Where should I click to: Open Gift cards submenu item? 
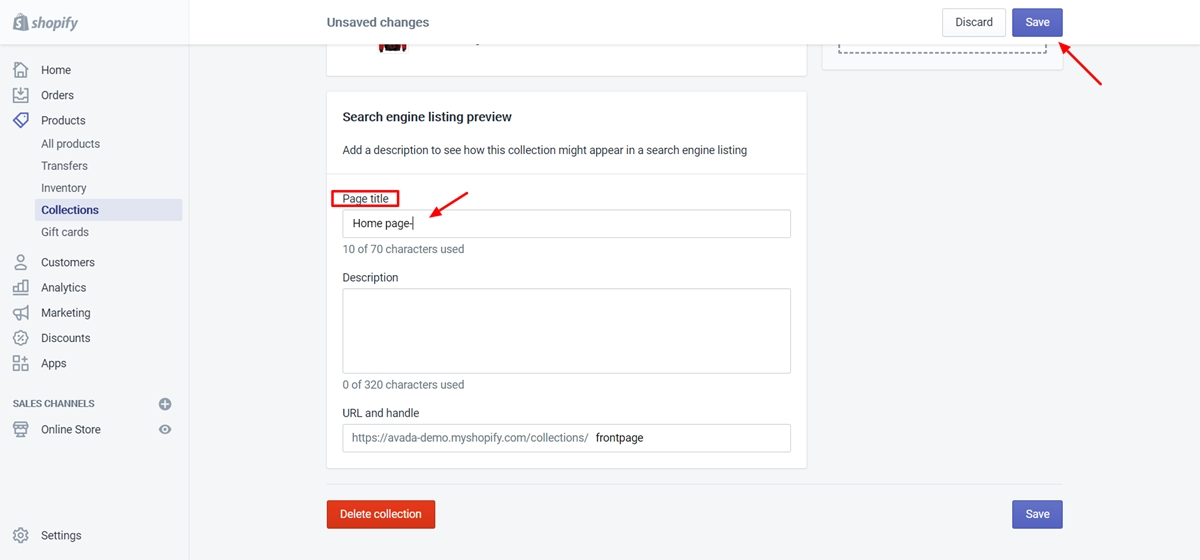point(65,232)
